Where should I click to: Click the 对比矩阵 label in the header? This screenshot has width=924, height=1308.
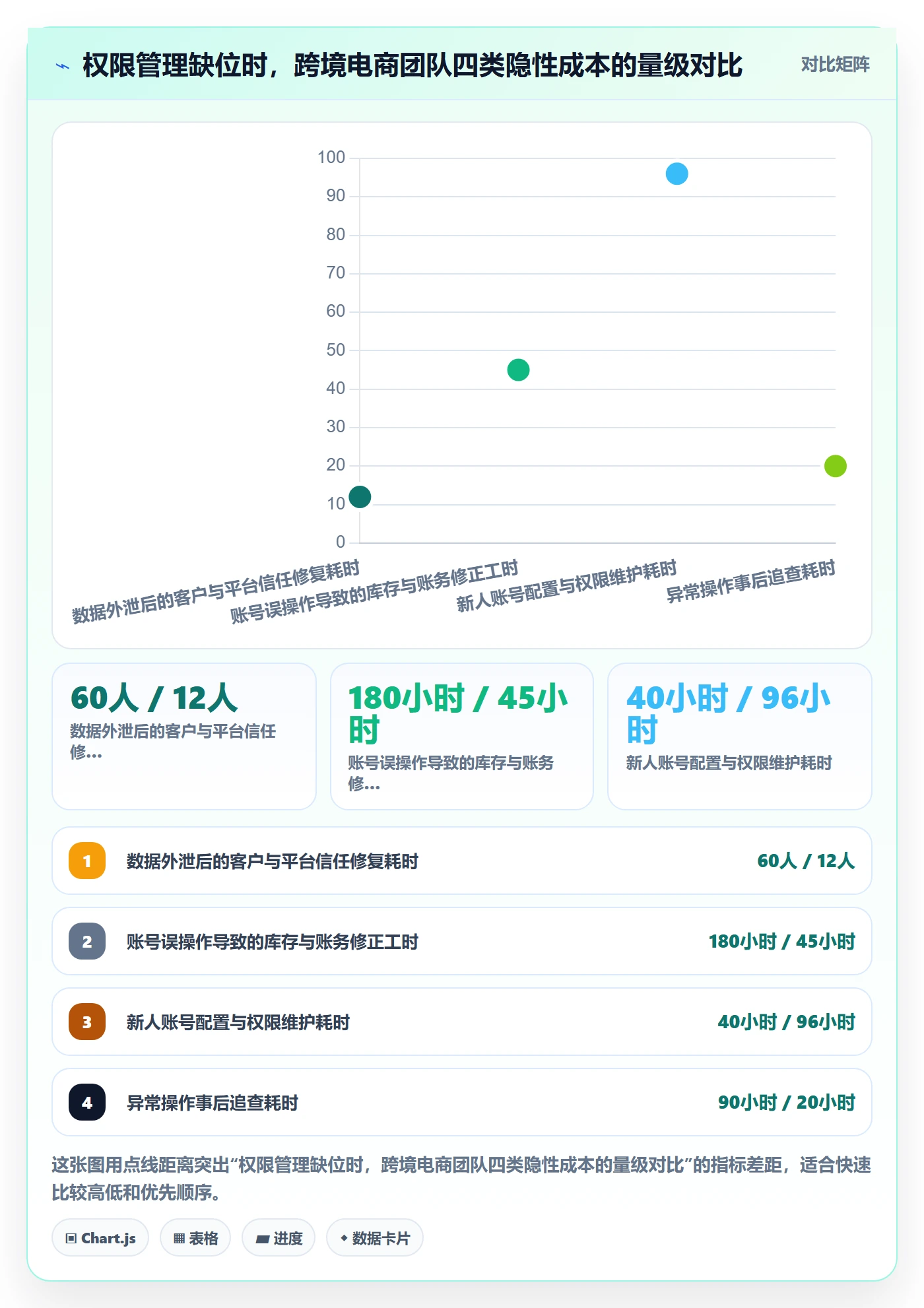click(835, 65)
